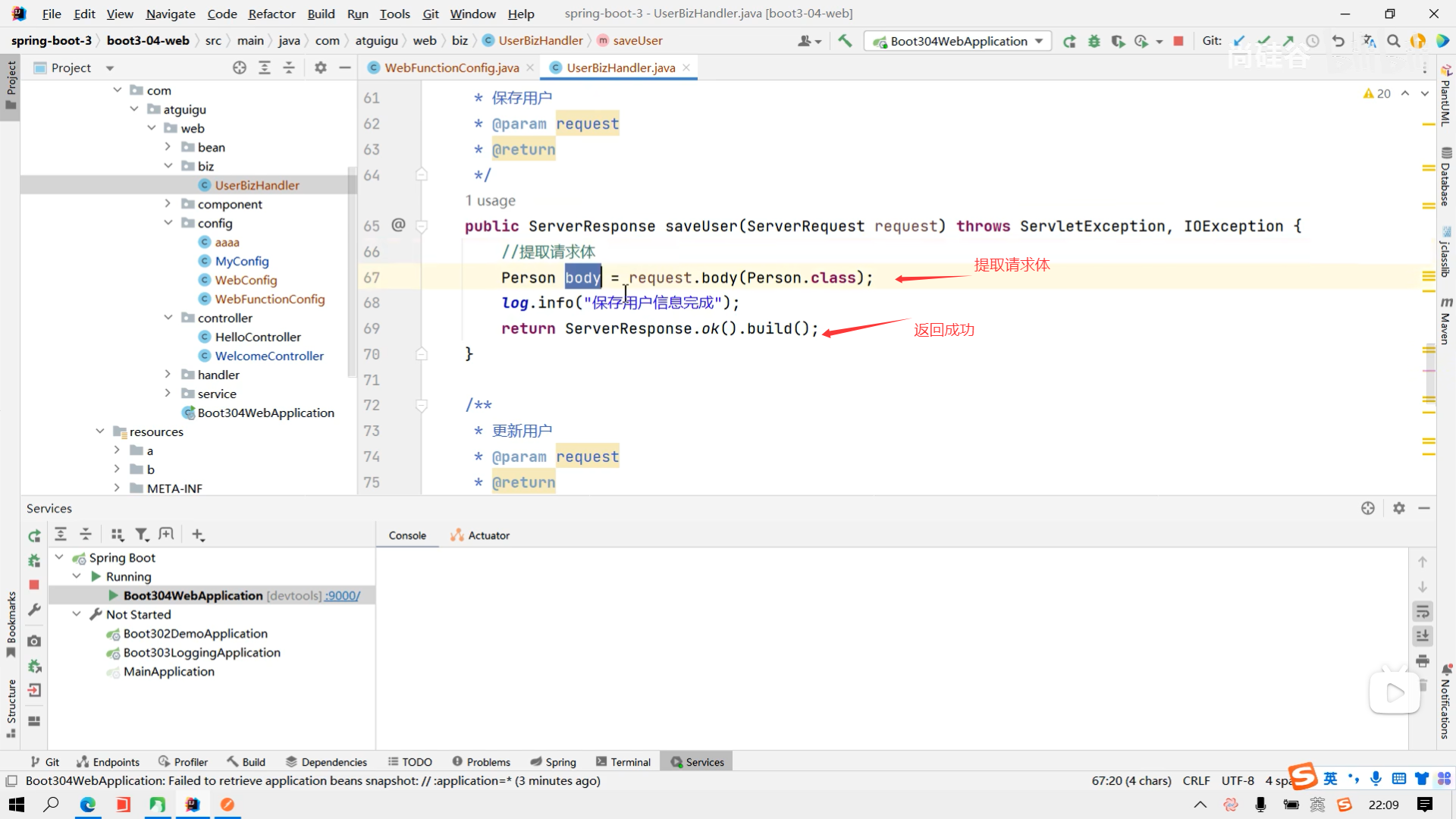Open the :9000/ link in Services

click(x=343, y=596)
